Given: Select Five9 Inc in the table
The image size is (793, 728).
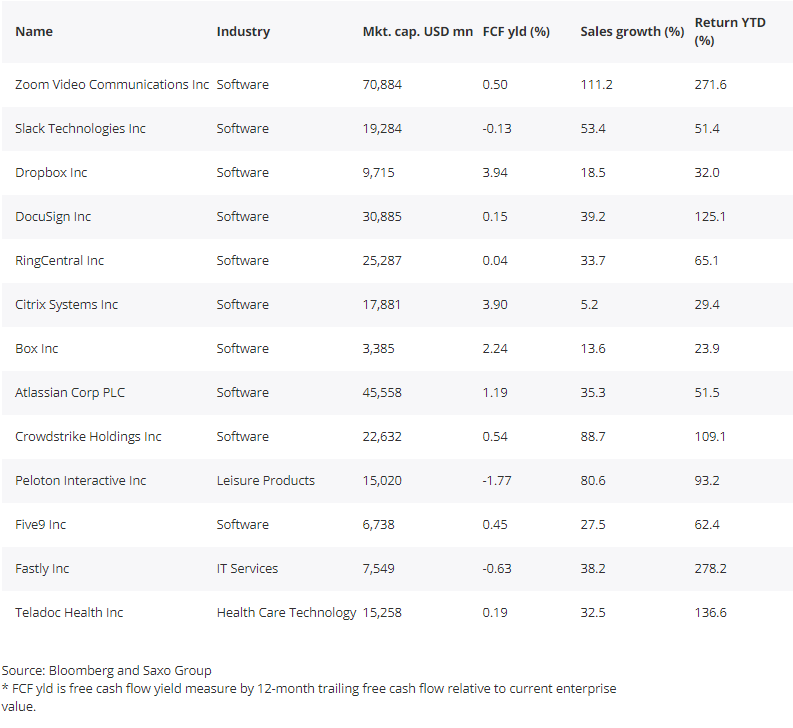Looking at the screenshot, I should coord(40,525).
